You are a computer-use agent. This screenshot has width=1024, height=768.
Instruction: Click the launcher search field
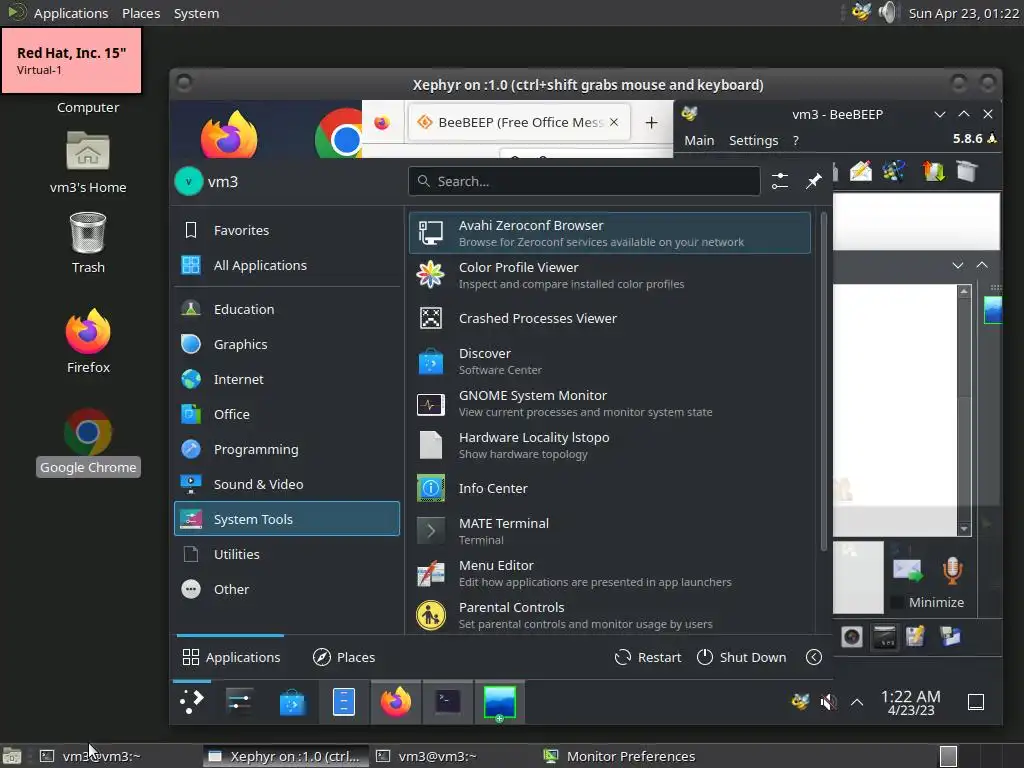pyautogui.click(x=584, y=181)
